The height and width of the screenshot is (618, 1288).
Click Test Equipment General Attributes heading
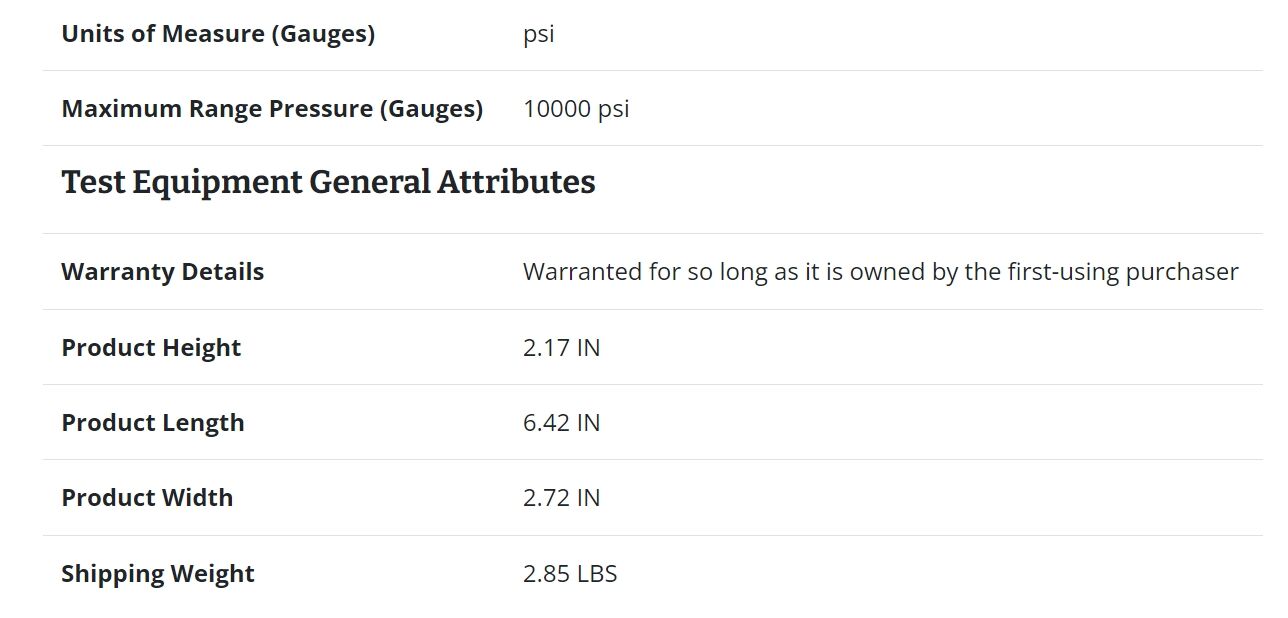(328, 182)
